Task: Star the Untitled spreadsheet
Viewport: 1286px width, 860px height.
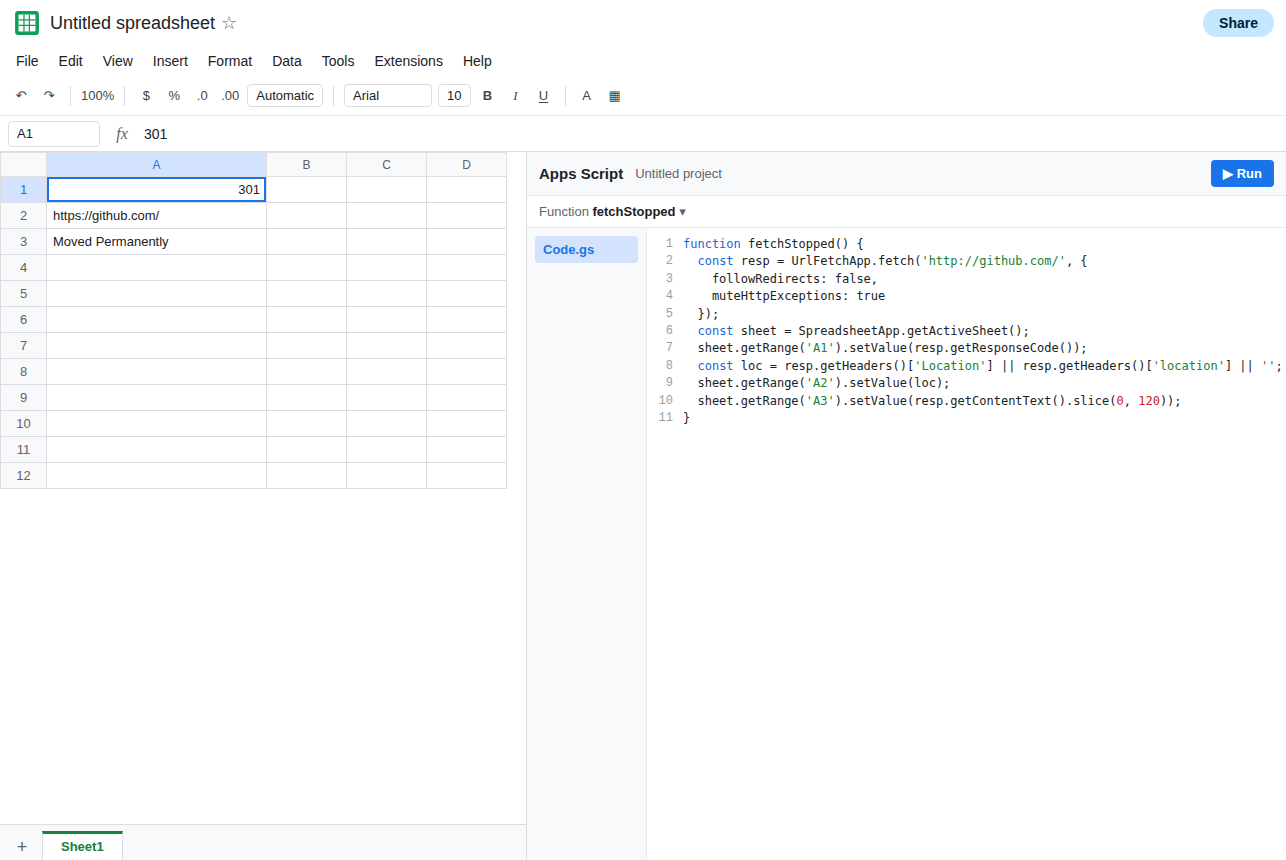Action: pyautogui.click(x=229, y=23)
